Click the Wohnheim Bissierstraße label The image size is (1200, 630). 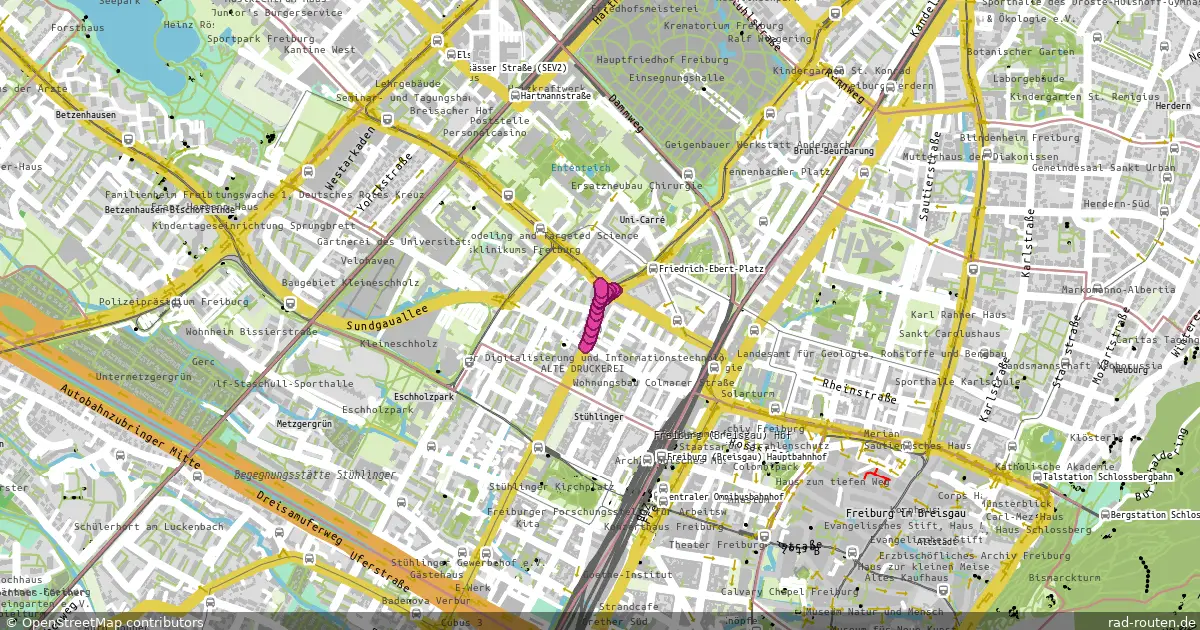pos(251,331)
